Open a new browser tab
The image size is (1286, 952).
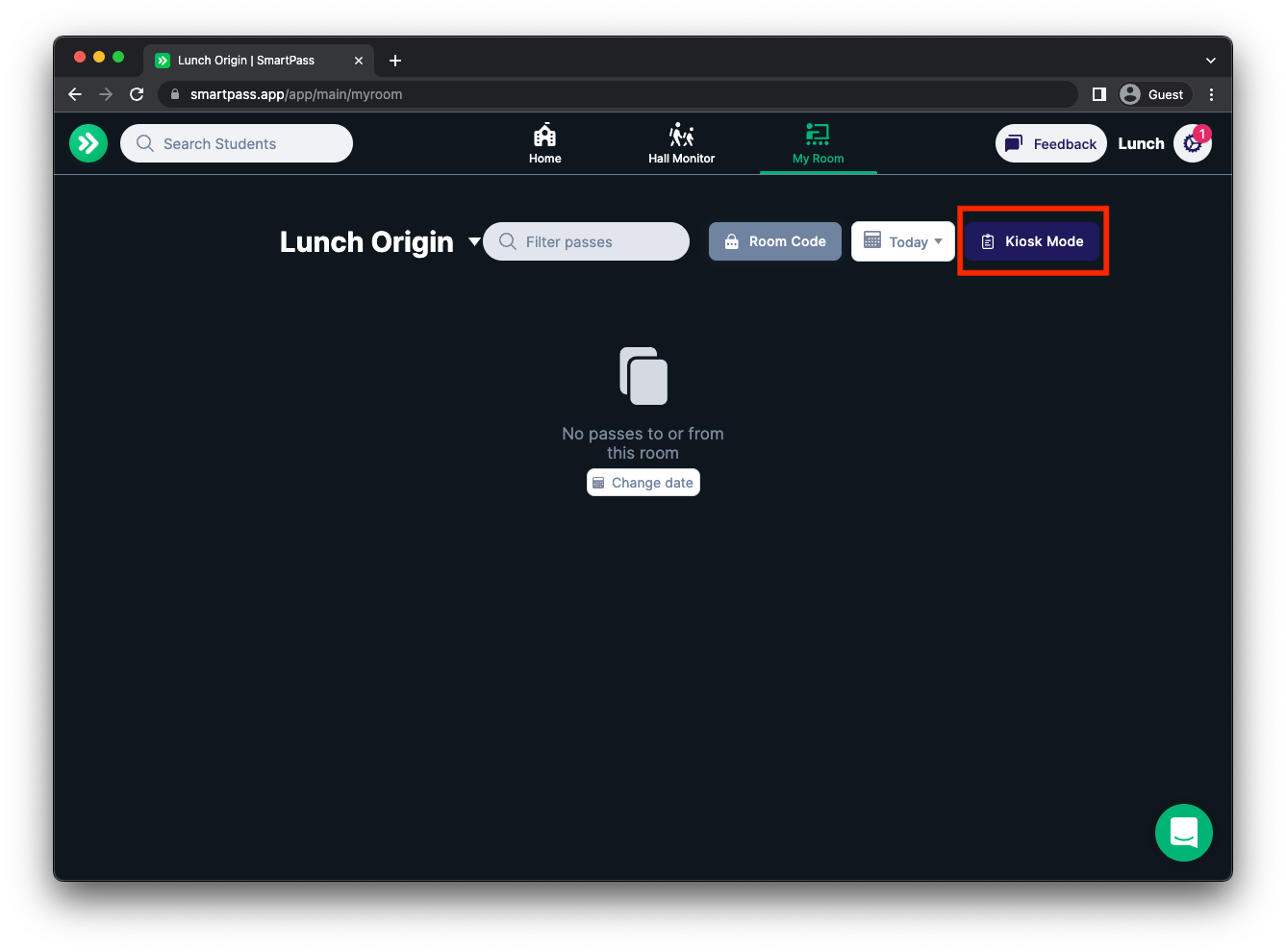tap(395, 61)
